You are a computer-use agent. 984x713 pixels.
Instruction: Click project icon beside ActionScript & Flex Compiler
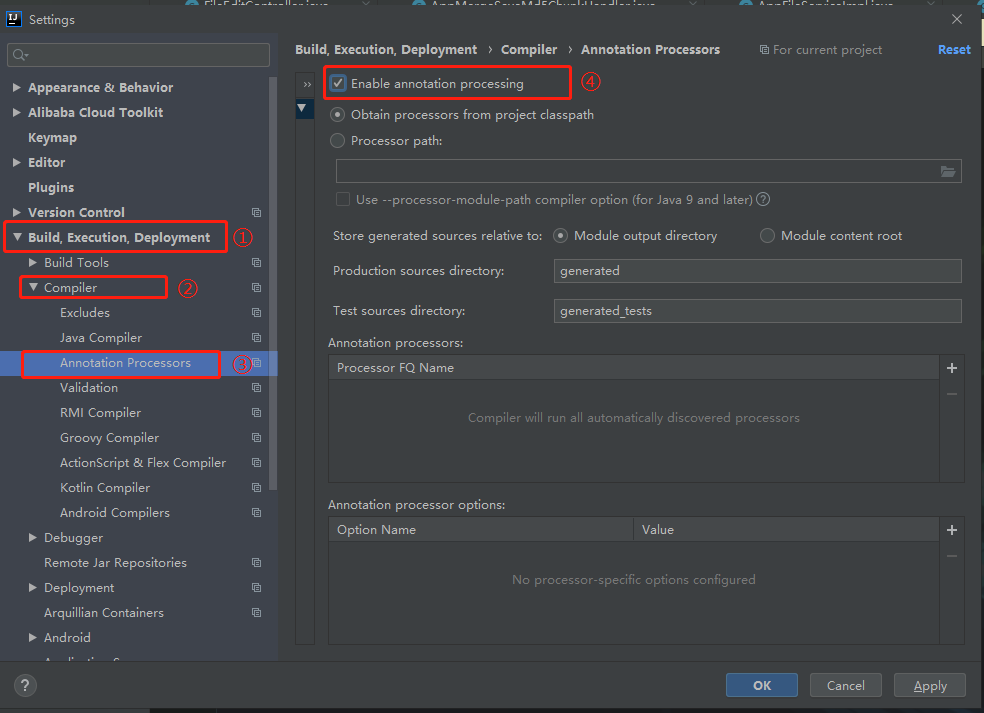257,463
